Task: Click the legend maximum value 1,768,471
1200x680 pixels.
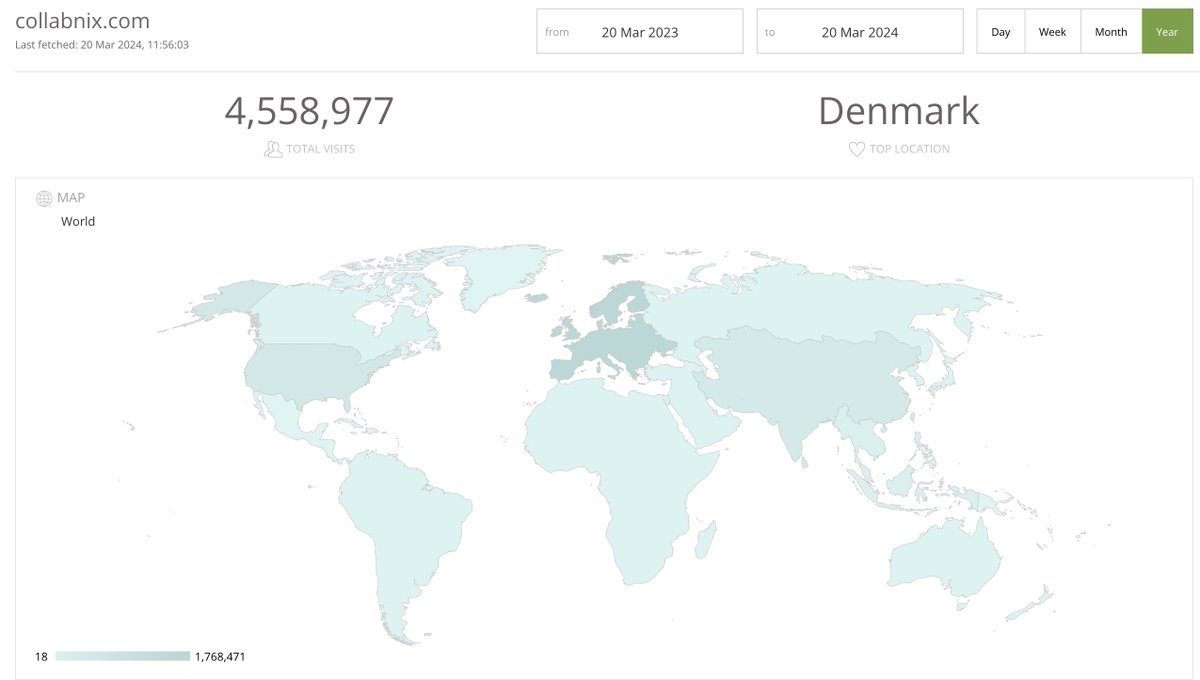Action: pos(221,657)
